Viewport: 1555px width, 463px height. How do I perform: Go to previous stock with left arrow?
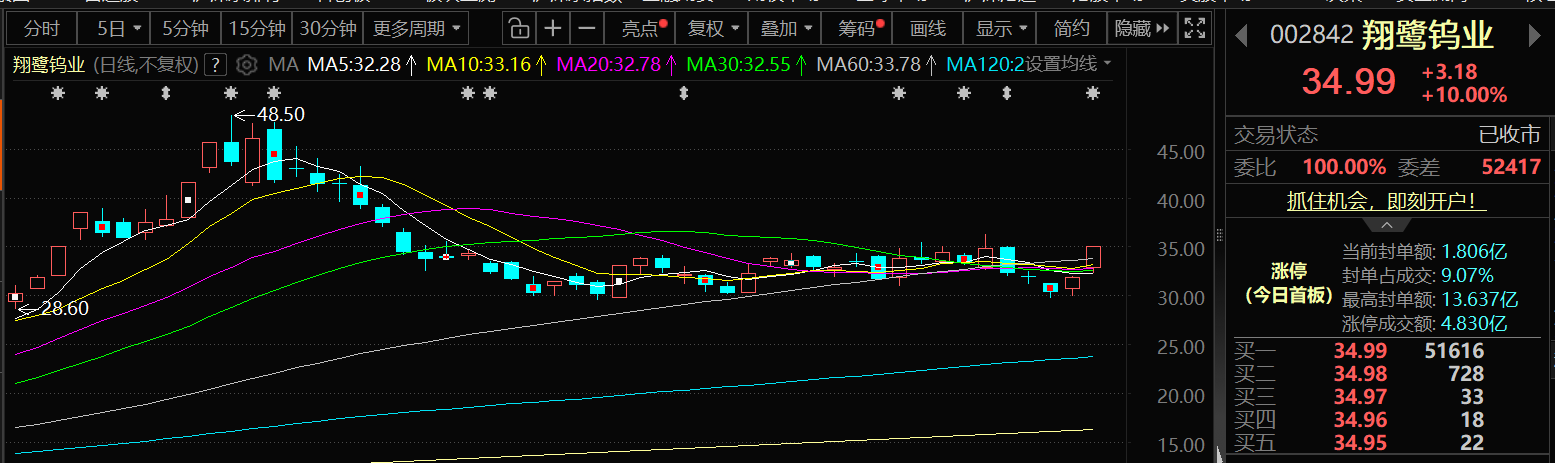pos(1241,36)
